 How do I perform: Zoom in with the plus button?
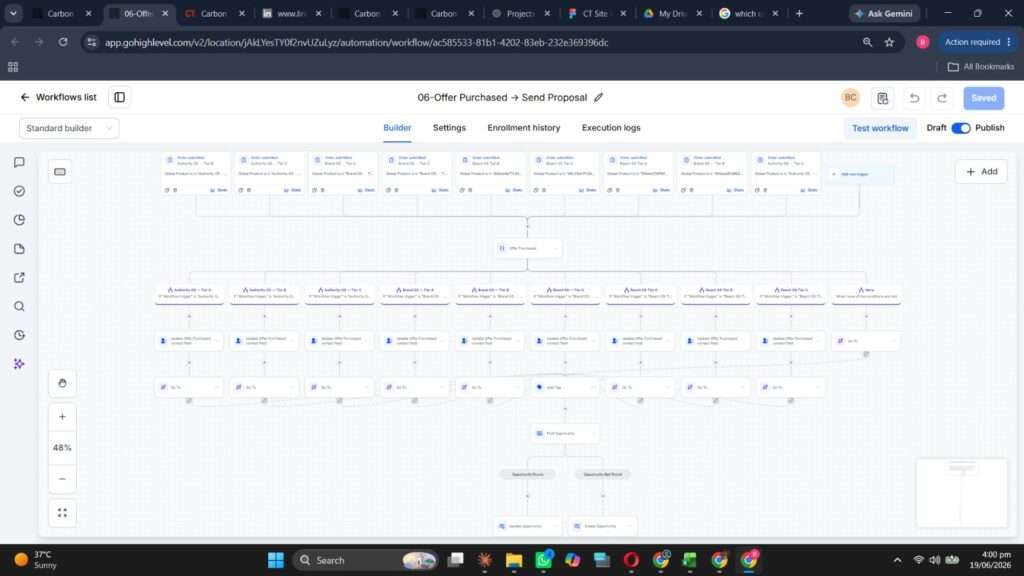pyautogui.click(x=62, y=417)
